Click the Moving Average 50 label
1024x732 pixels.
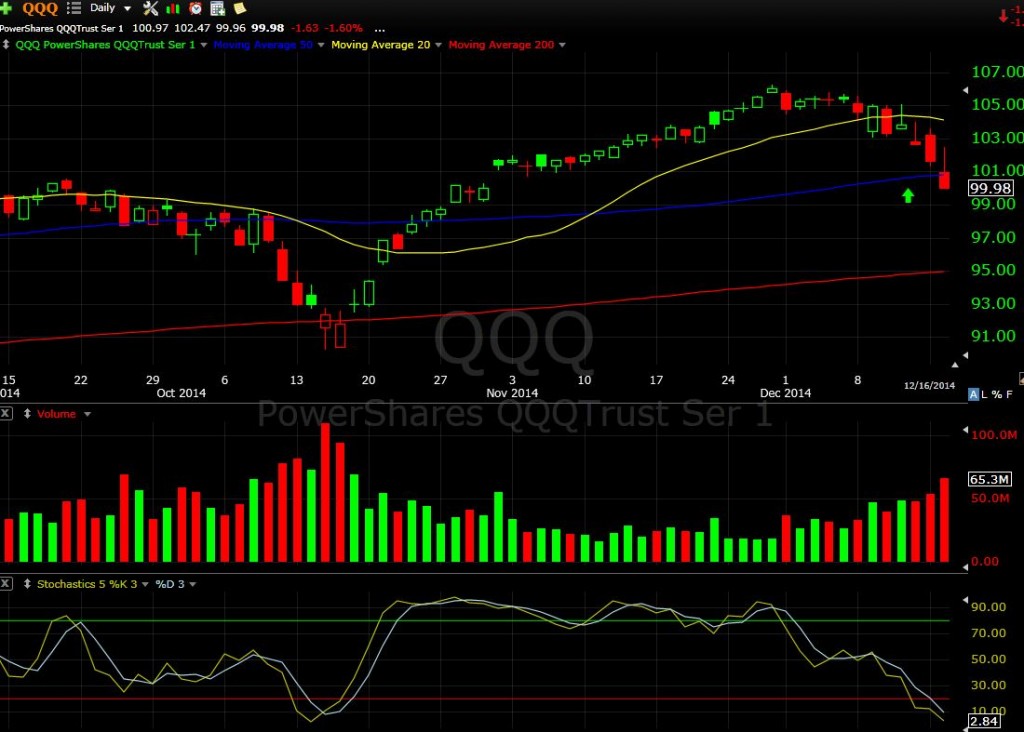263,45
